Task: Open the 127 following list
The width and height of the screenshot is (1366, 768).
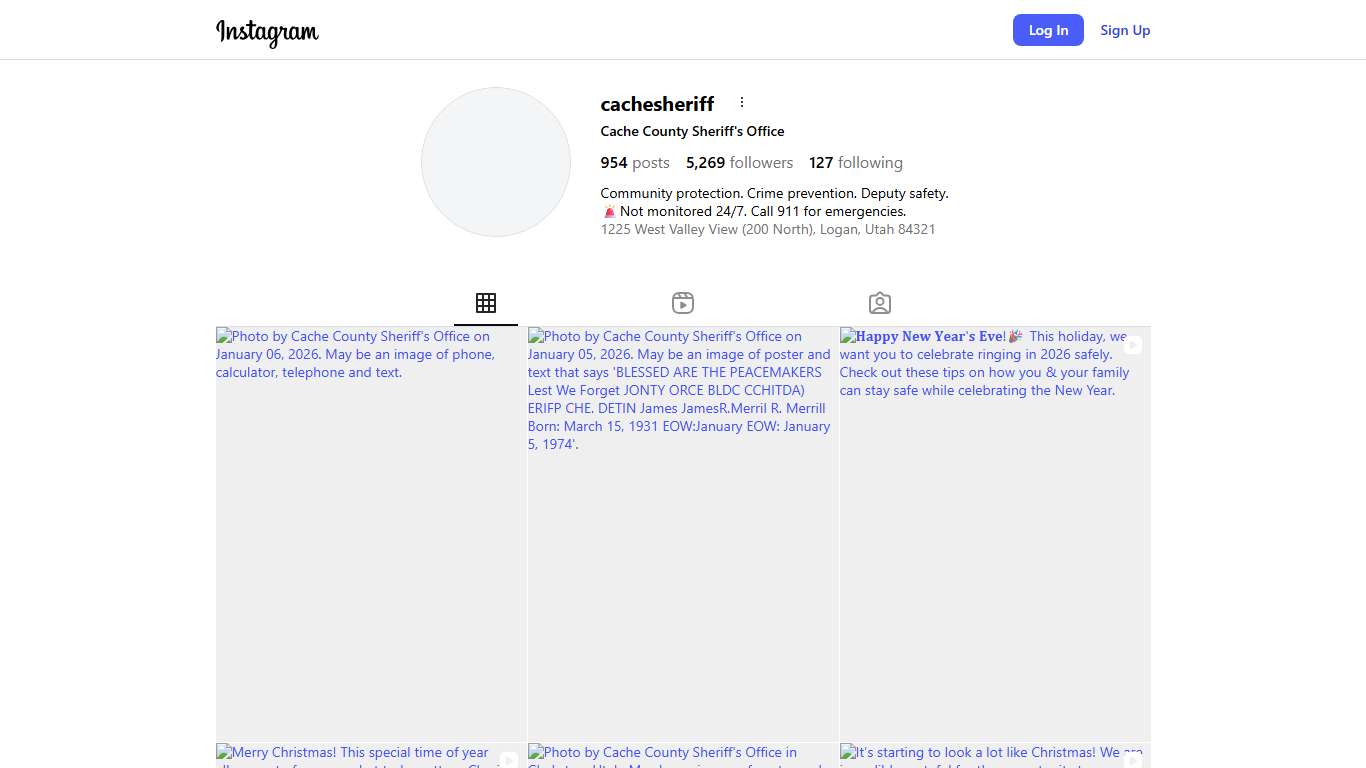Action: pyautogui.click(x=855, y=163)
